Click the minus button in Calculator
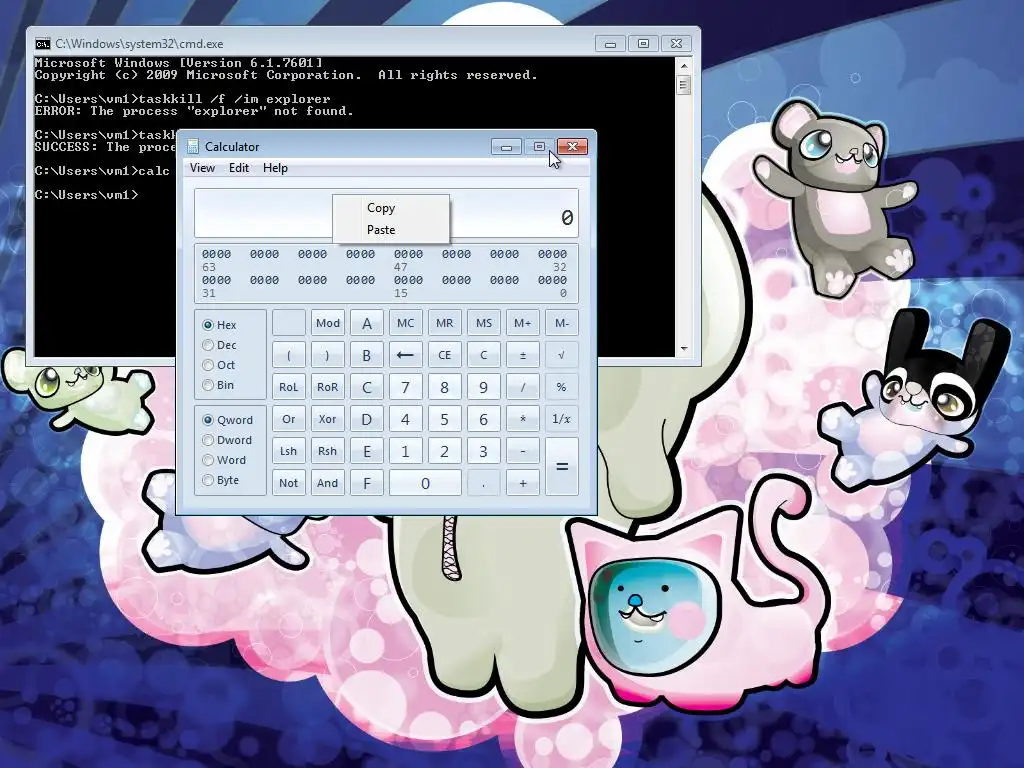This screenshot has height=768, width=1024. (522, 451)
